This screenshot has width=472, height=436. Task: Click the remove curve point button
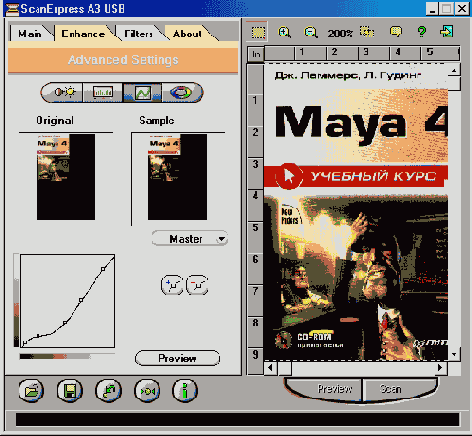coord(197,285)
